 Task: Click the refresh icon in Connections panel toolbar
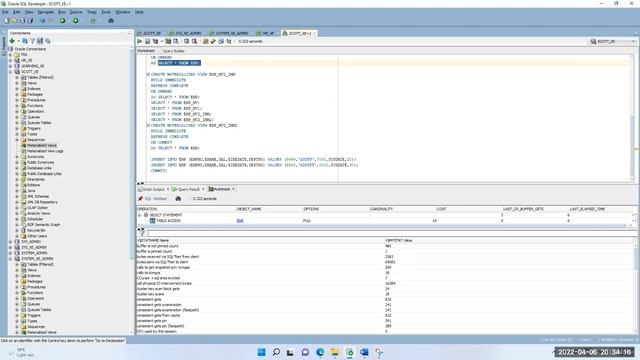pyautogui.click(x=25, y=41)
